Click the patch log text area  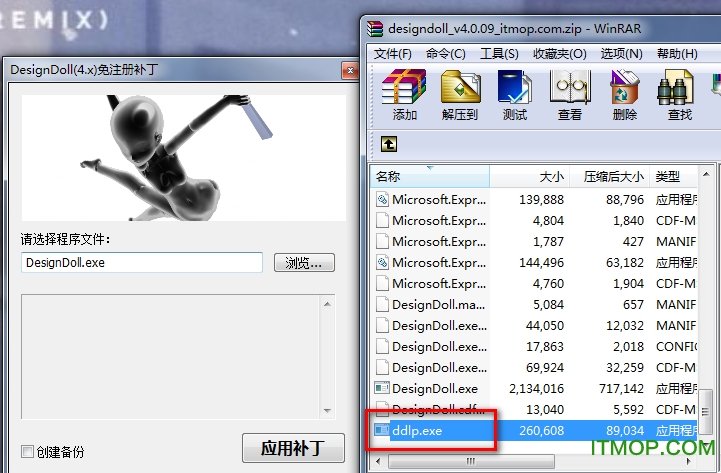[171, 357]
